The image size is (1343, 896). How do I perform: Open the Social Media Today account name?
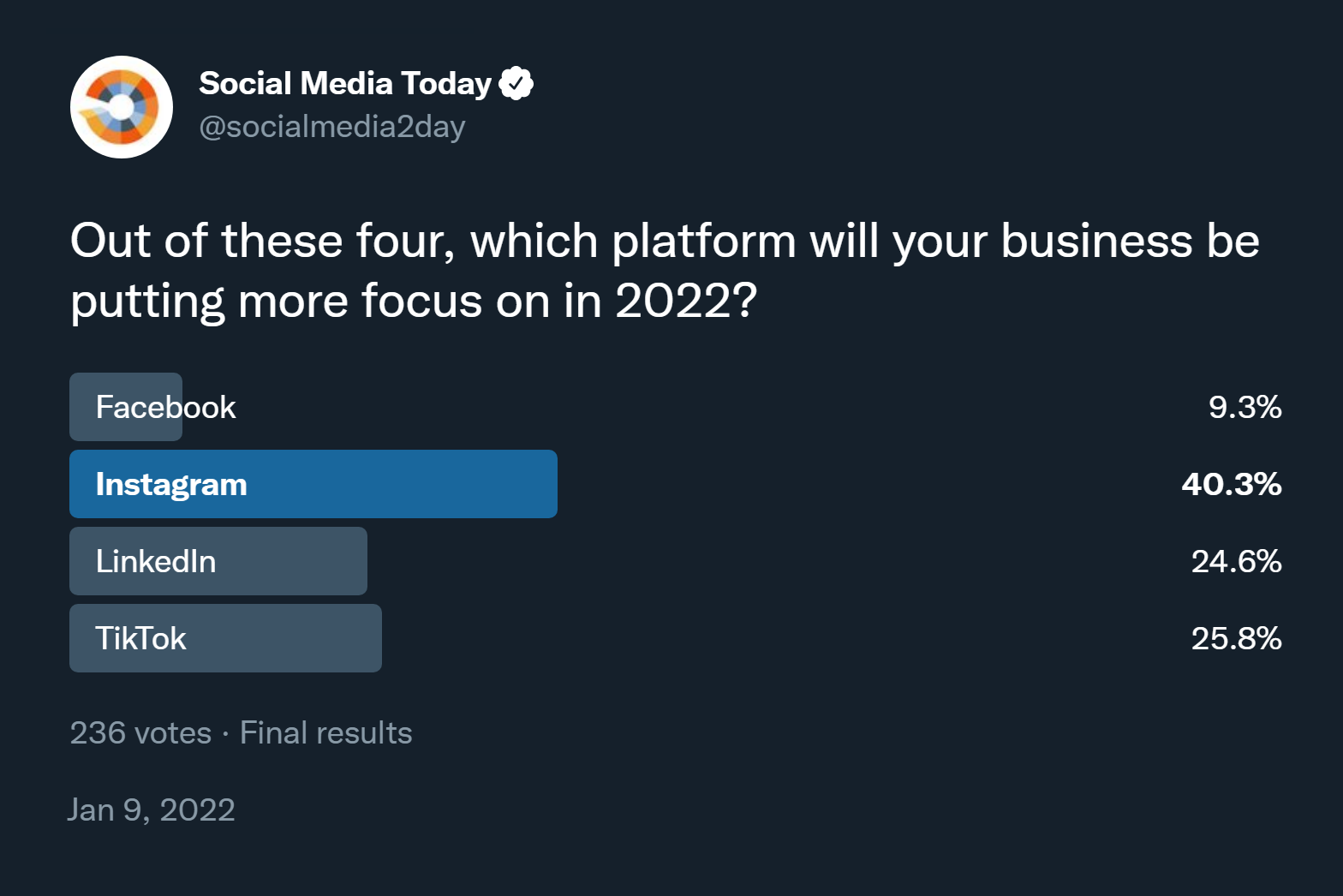point(344,83)
